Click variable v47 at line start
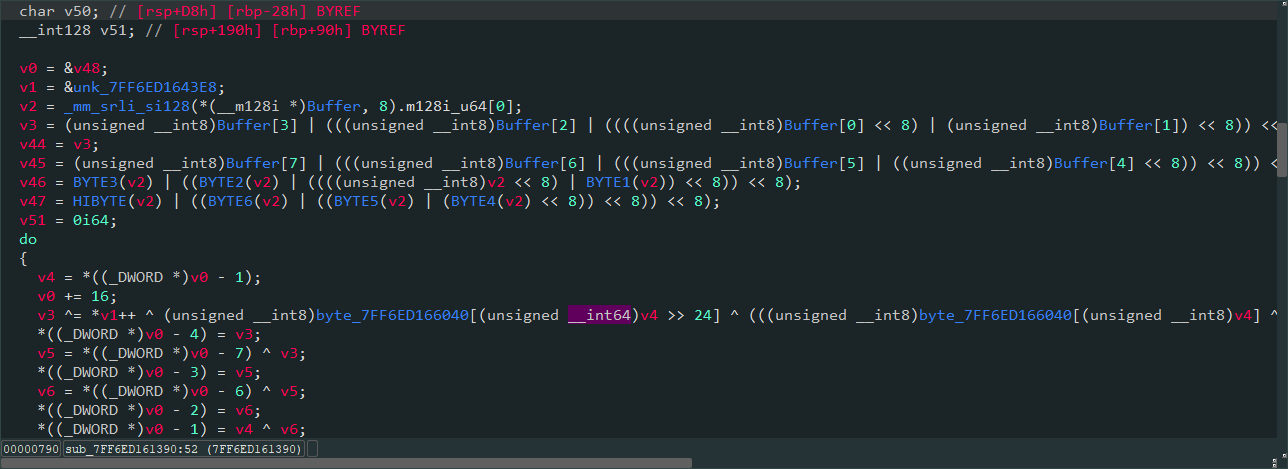 tap(31, 201)
